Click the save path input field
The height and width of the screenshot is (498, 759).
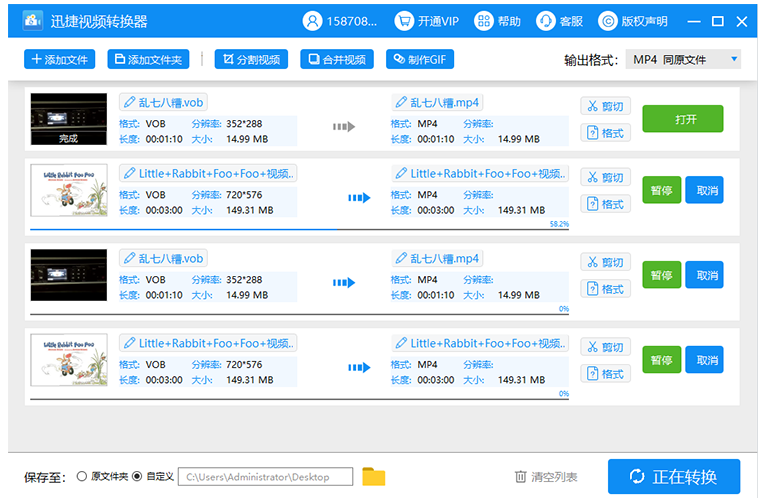(x=266, y=477)
